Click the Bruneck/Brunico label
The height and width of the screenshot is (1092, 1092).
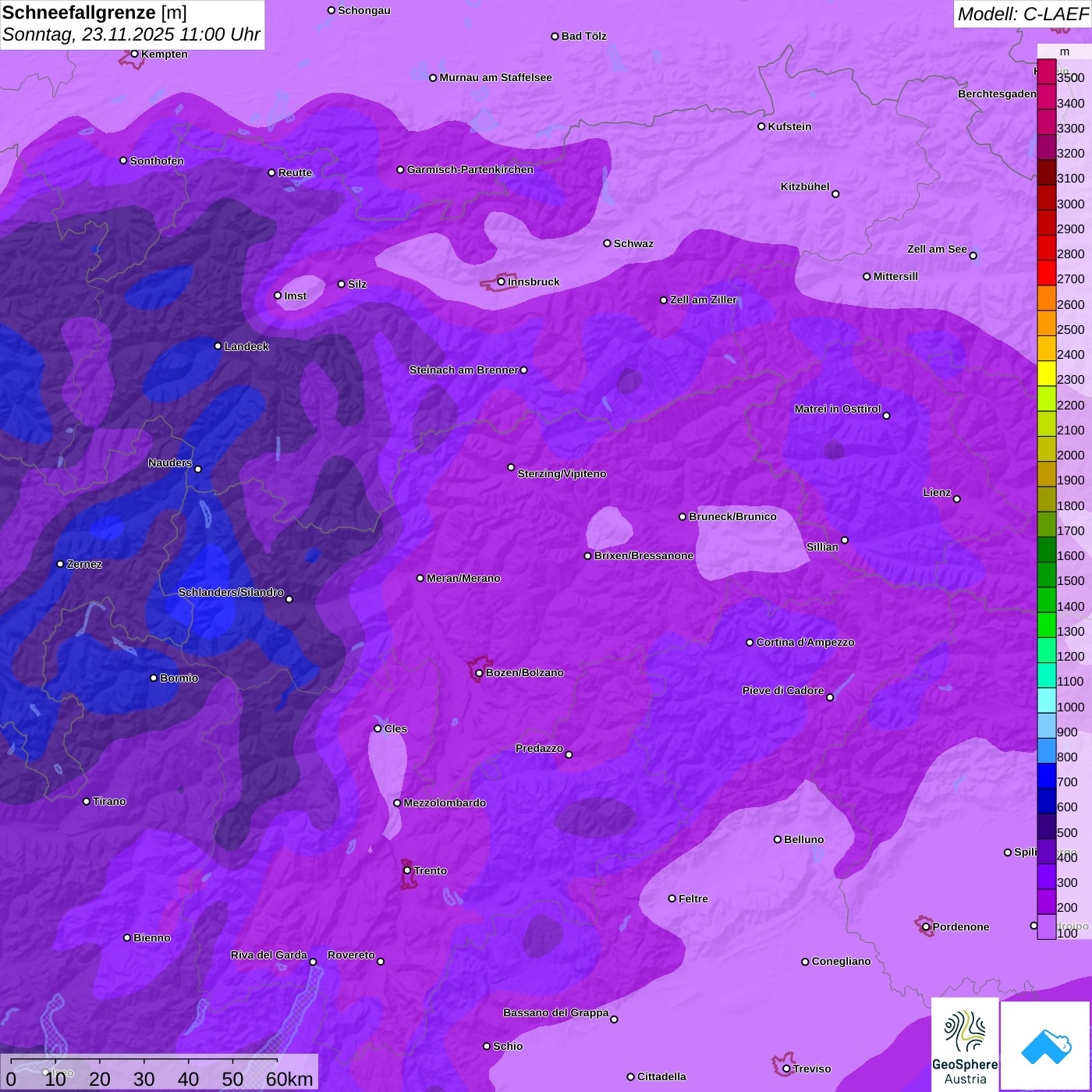pyautogui.click(x=732, y=516)
